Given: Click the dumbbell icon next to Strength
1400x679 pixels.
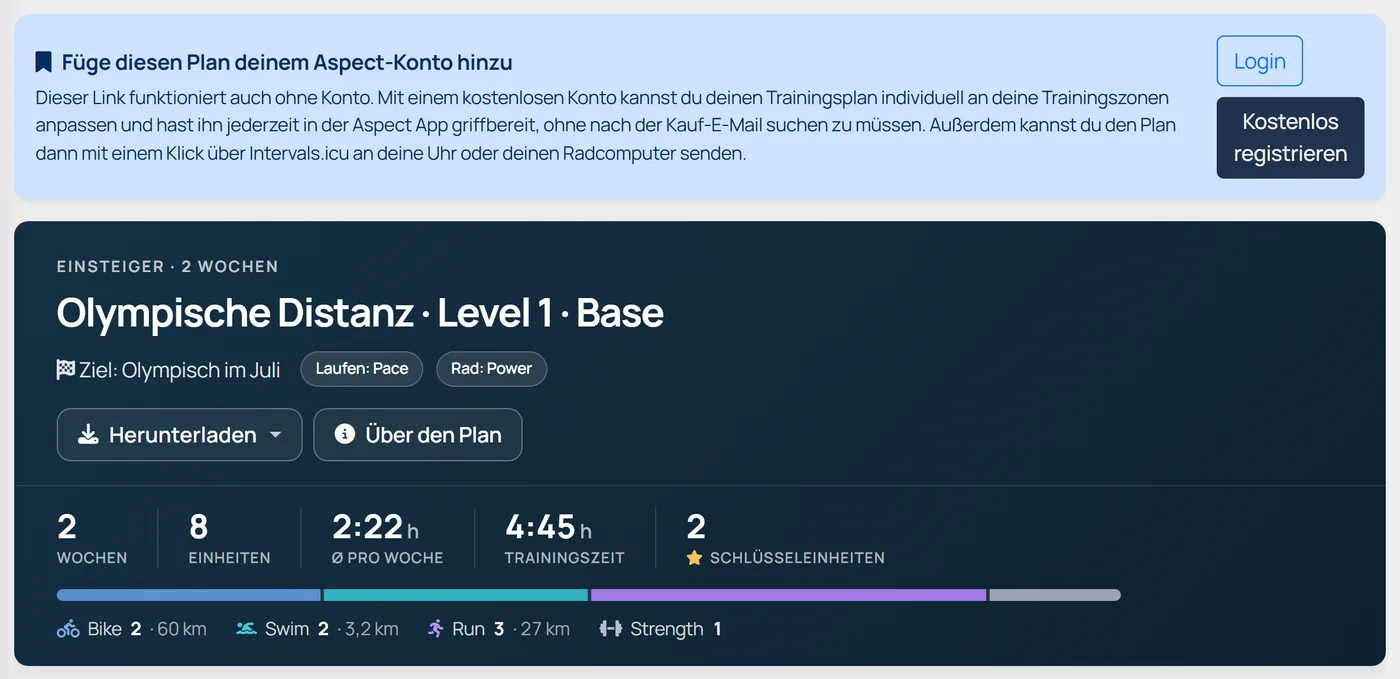Looking at the screenshot, I should tap(610, 629).
